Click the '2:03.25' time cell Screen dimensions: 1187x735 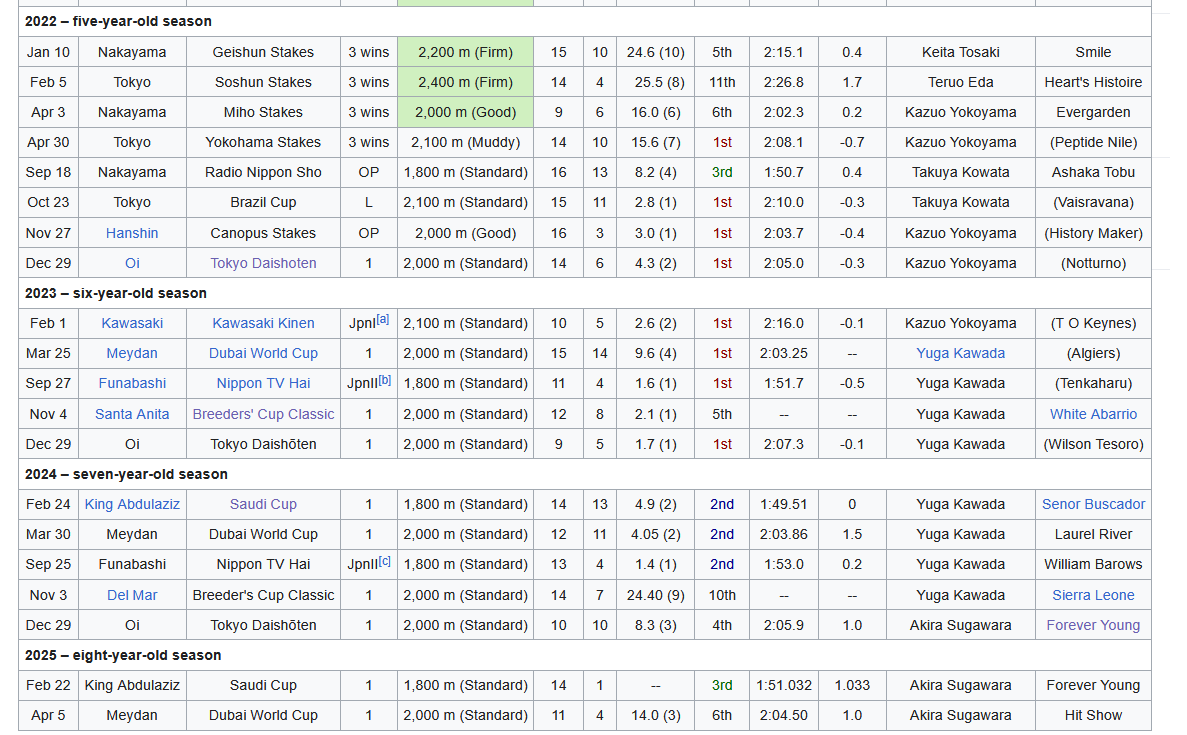pos(784,353)
